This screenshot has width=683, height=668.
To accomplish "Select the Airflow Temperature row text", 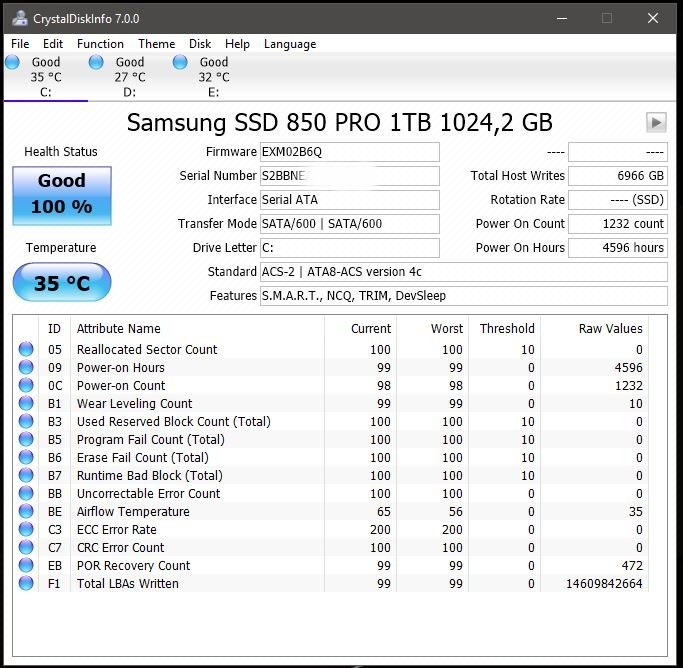I will [133, 512].
